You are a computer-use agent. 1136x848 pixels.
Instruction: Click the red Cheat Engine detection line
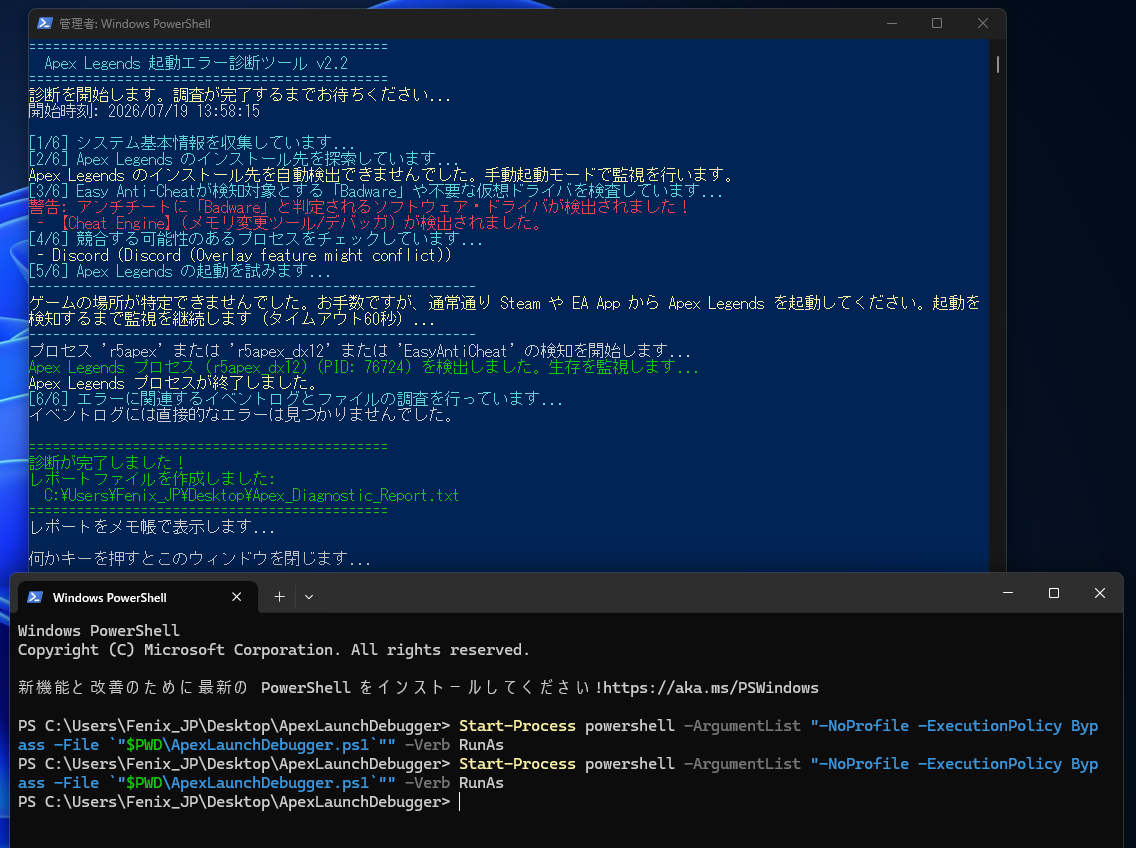(x=290, y=223)
